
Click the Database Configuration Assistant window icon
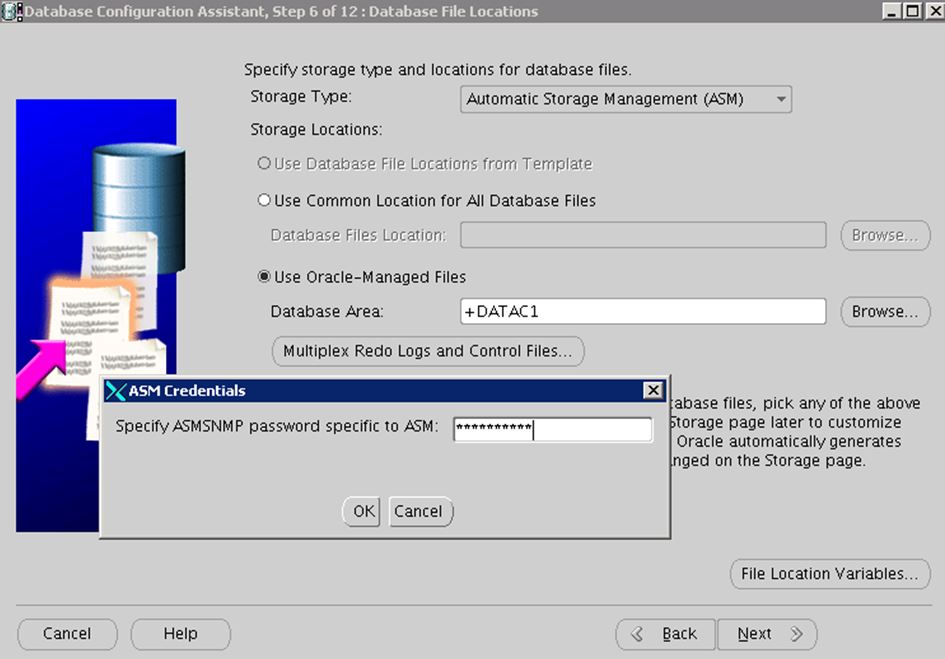click(10, 11)
